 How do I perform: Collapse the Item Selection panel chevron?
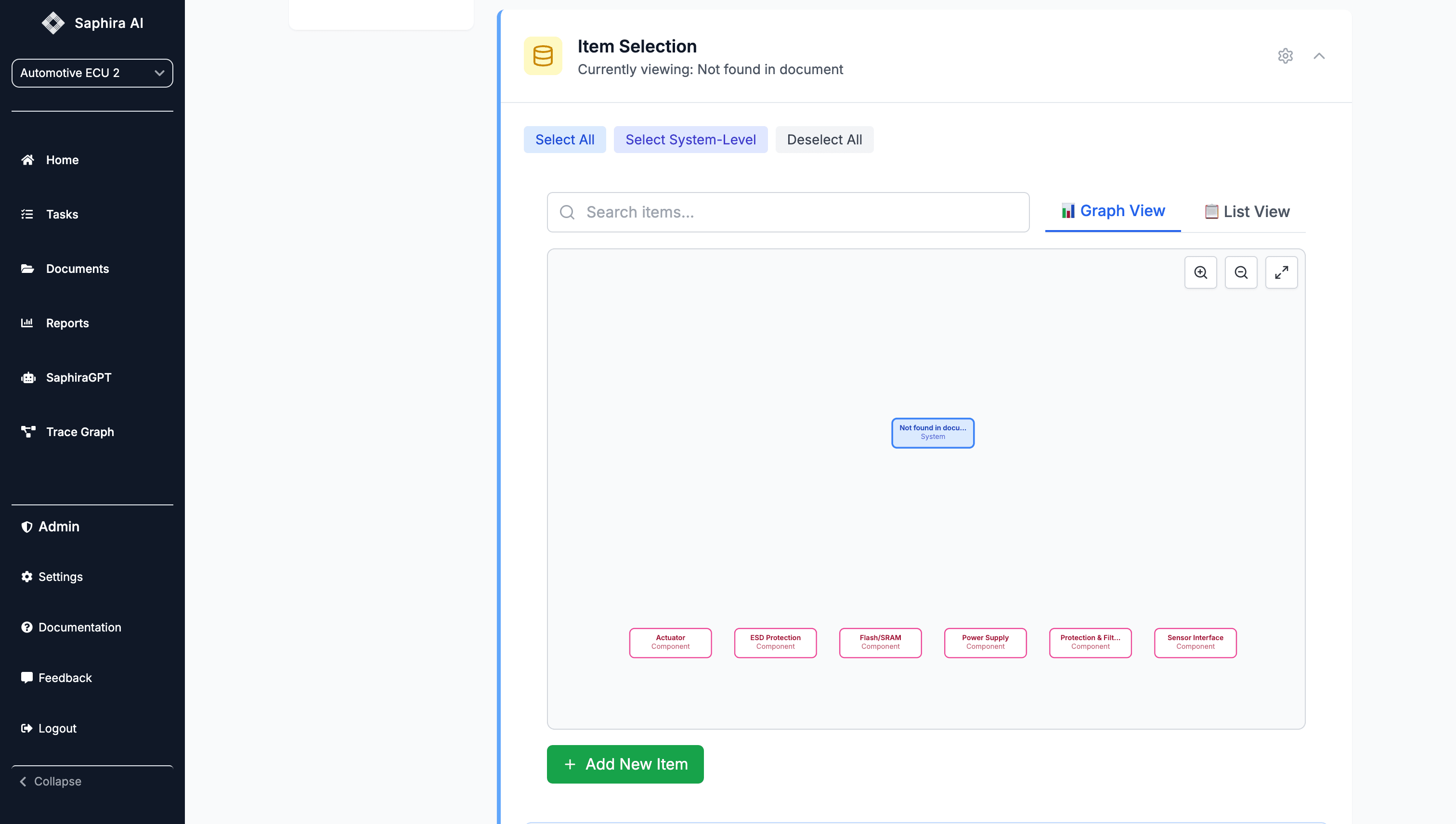1318,55
